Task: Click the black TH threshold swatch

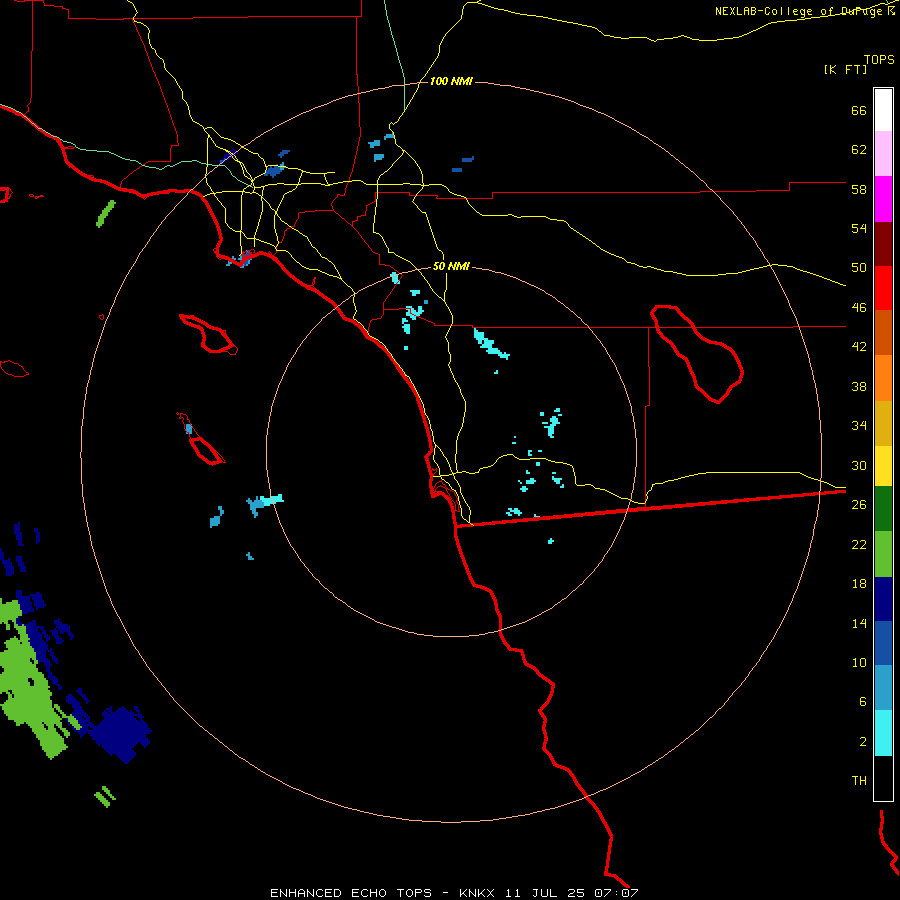Action: pyautogui.click(x=883, y=778)
